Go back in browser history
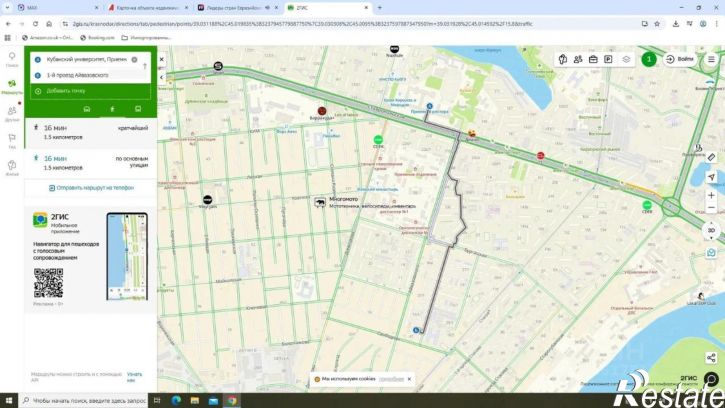Viewport: 725px width, 408px height. pos(8,24)
